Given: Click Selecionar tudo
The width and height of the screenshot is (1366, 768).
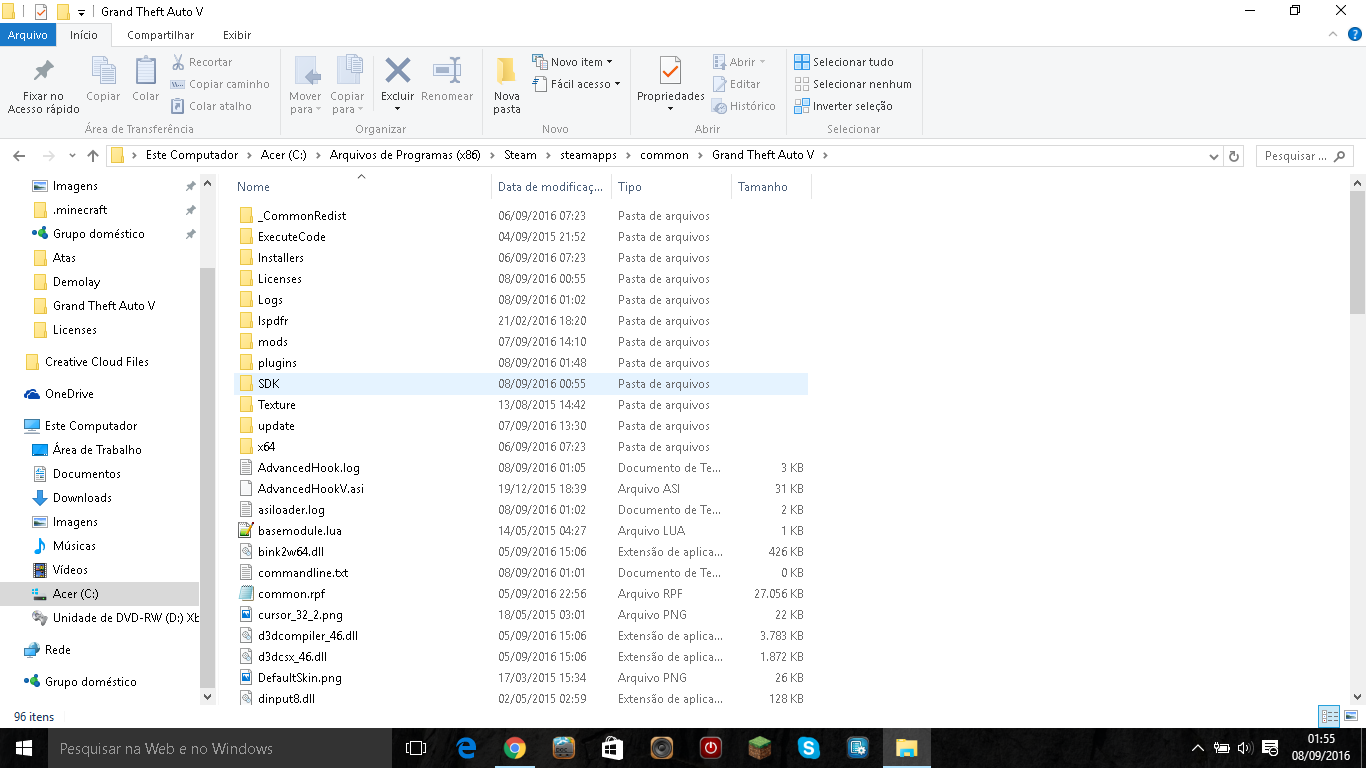Looking at the screenshot, I should point(844,62).
